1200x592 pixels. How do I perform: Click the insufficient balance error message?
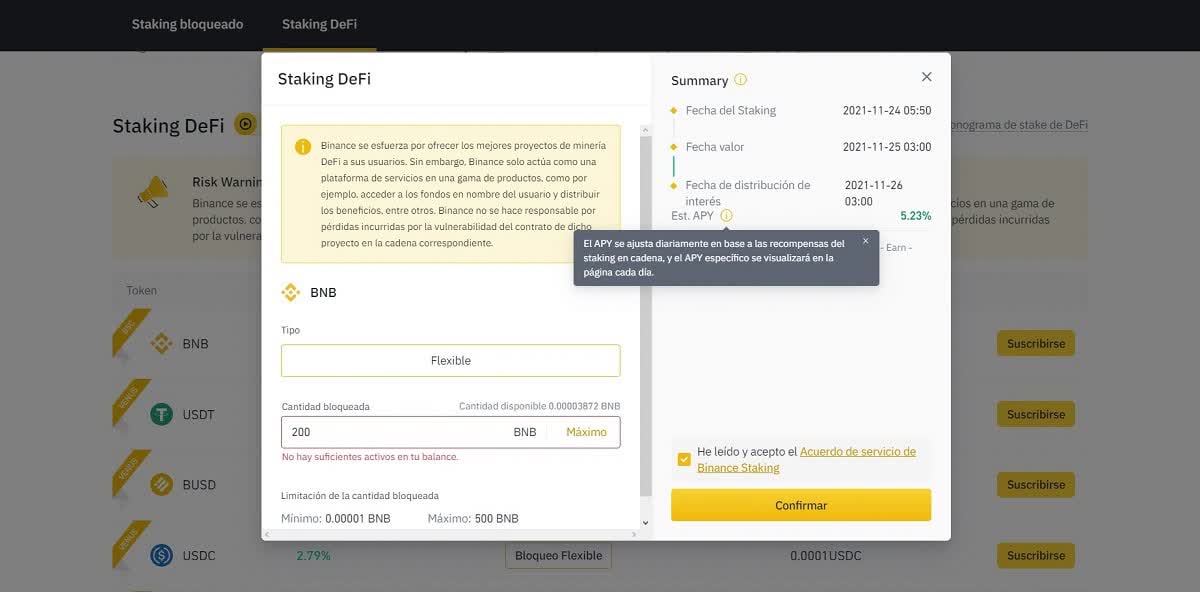tap(370, 457)
